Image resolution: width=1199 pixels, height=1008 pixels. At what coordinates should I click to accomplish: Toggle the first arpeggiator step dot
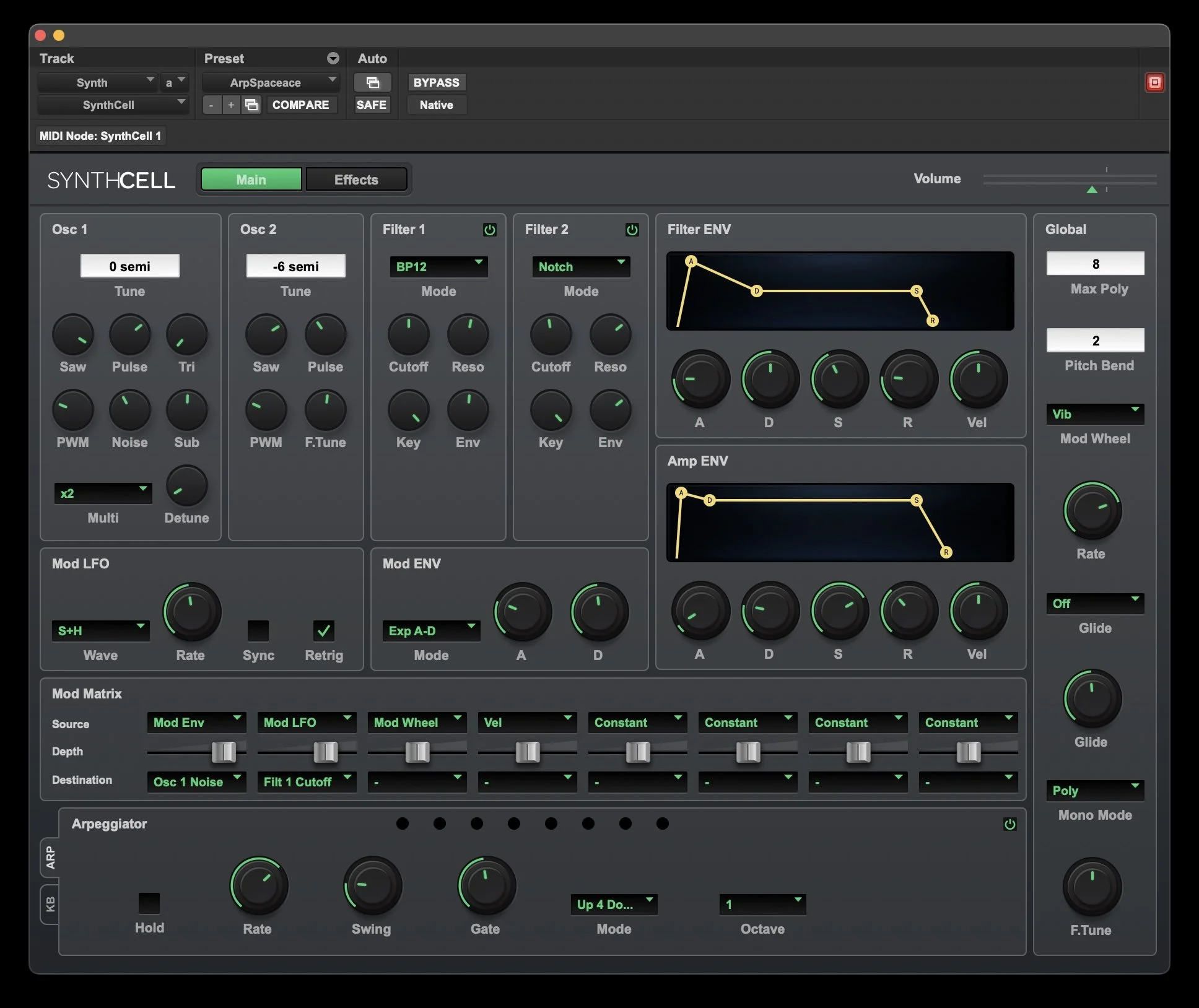point(402,823)
